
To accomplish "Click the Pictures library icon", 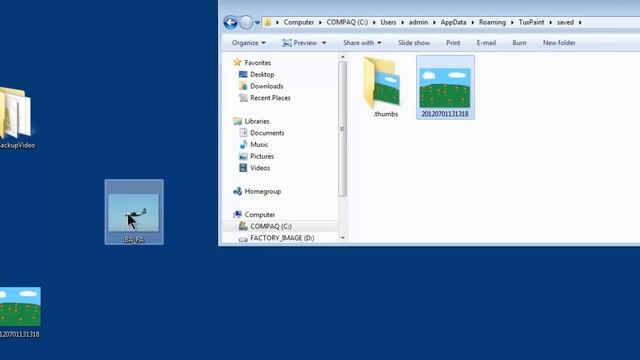I will (x=243, y=156).
